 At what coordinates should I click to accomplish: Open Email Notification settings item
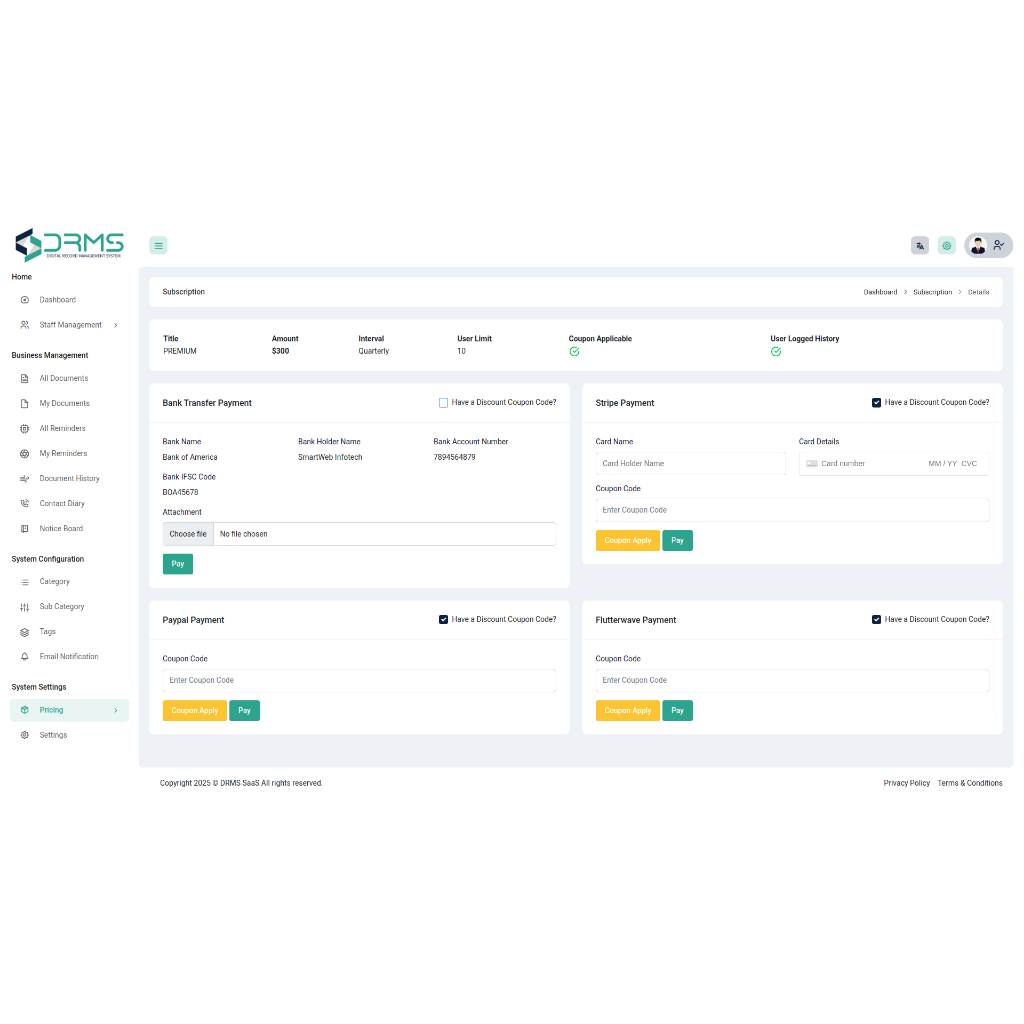pyautogui.click(x=69, y=656)
